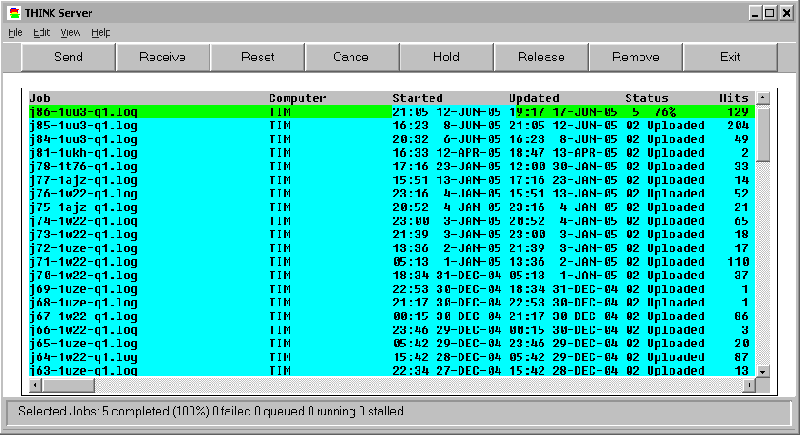This screenshot has height=435, width=800.
Task: Click Uploaded status in j78 row
Action: 676,166
